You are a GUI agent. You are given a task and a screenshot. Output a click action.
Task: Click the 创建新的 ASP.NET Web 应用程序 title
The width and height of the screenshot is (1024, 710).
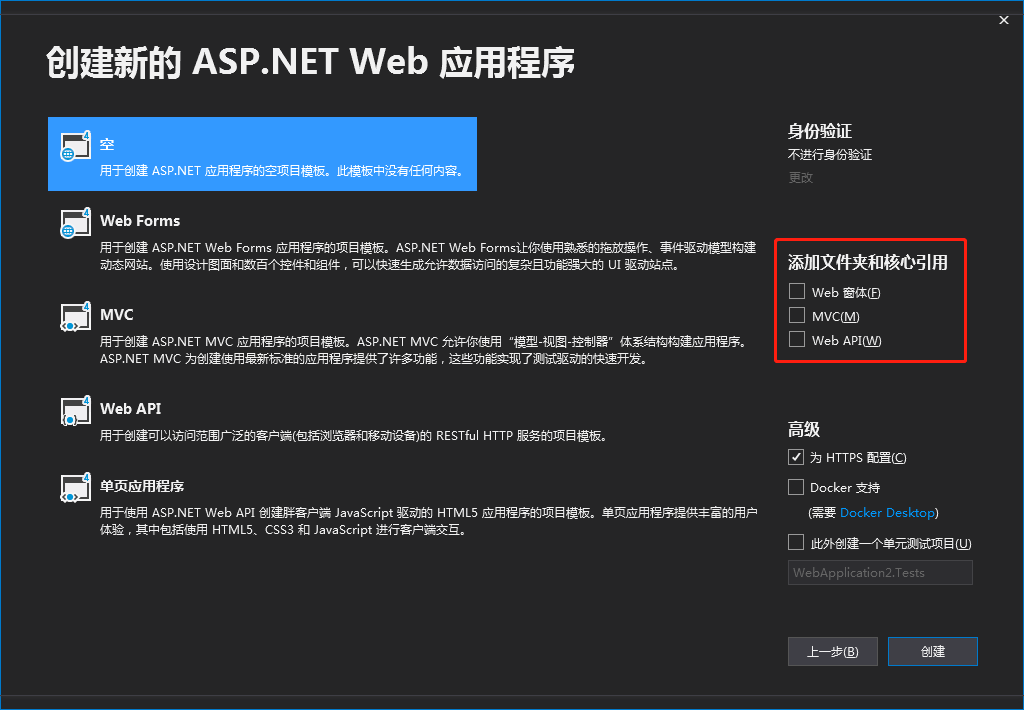pyautogui.click(x=311, y=63)
